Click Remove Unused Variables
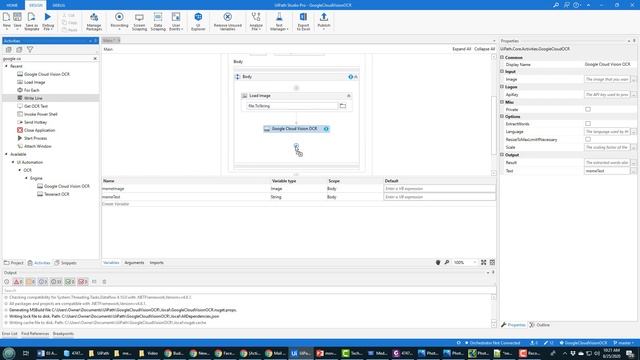 click(x=228, y=21)
